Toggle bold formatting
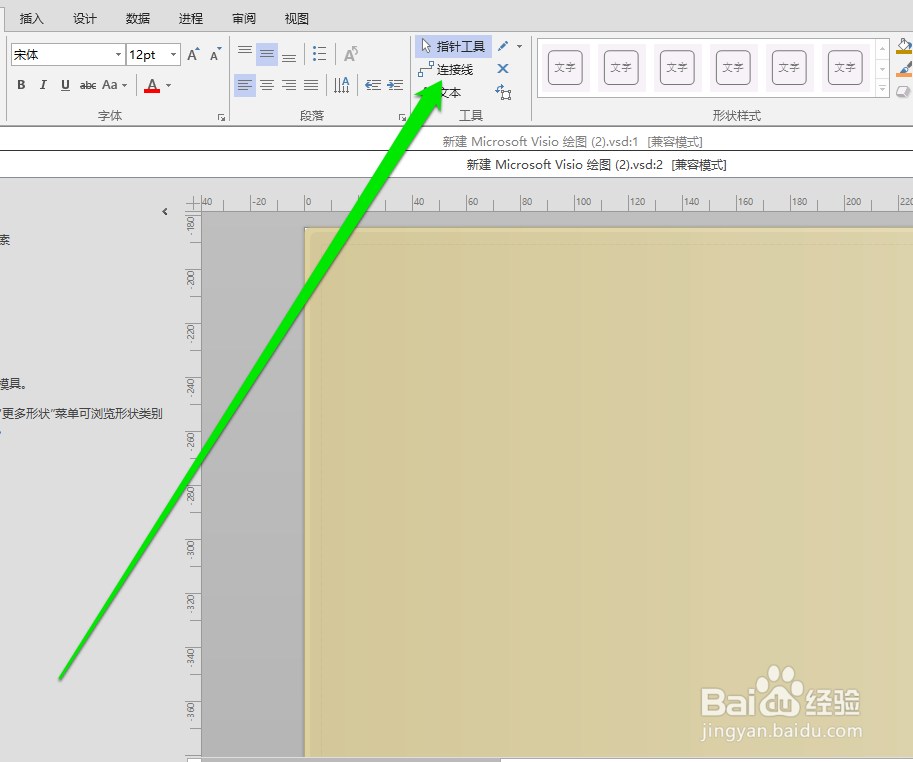 click(21, 85)
